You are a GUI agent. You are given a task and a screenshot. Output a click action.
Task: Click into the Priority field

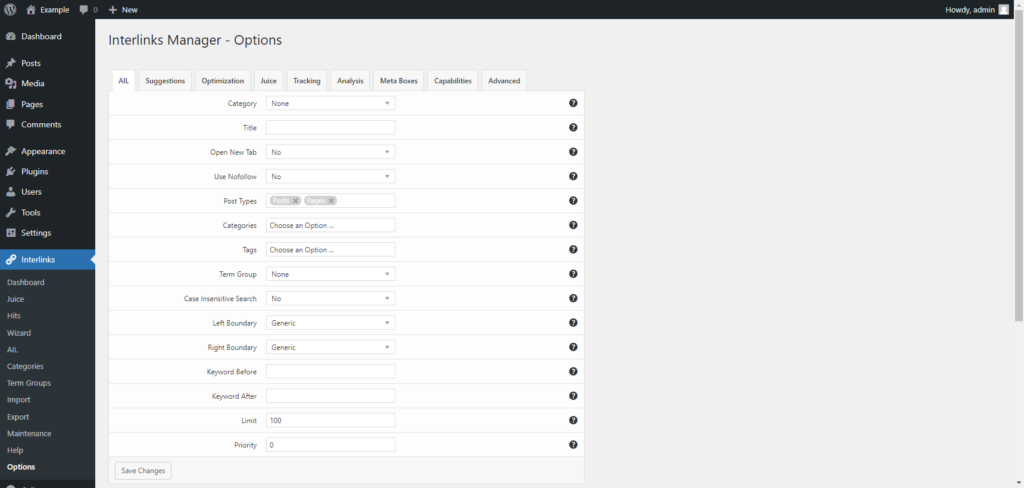330,445
